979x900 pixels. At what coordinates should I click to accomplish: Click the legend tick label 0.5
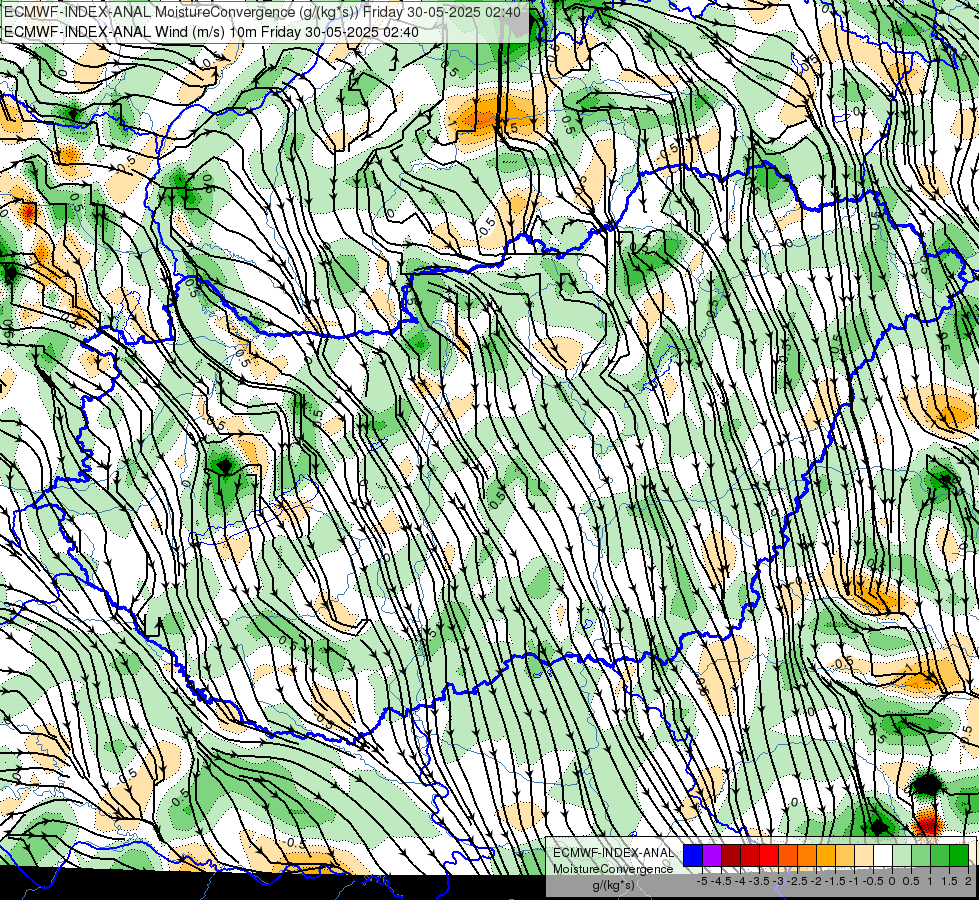911,881
